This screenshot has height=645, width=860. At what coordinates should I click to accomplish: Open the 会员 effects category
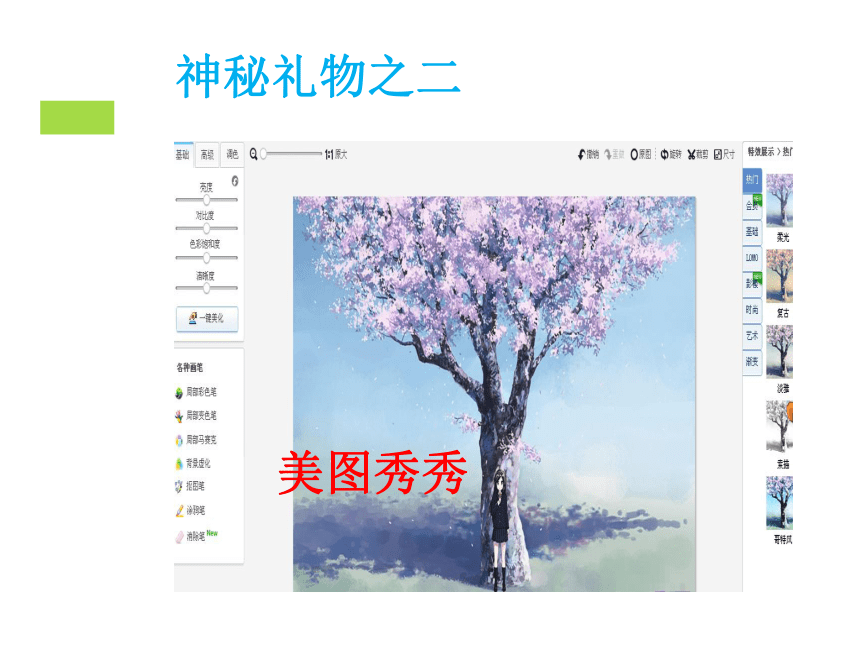[752, 206]
